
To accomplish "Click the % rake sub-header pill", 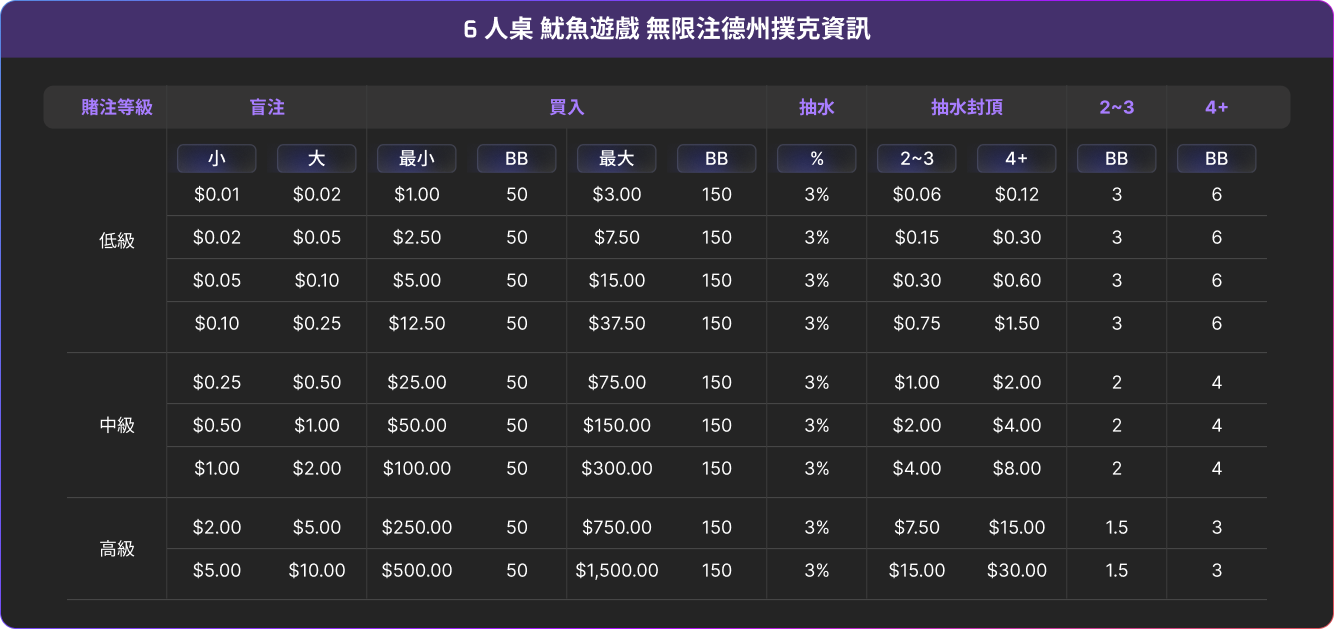I will point(817,159).
